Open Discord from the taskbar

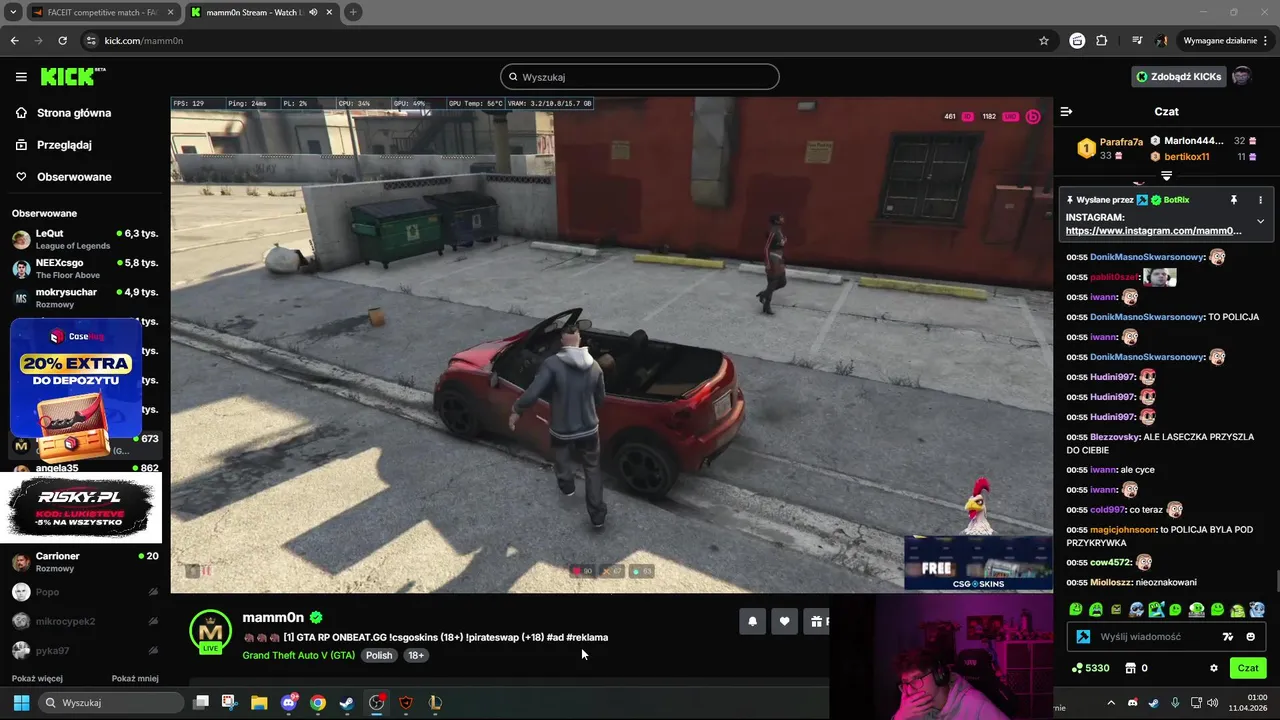click(289, 703)
